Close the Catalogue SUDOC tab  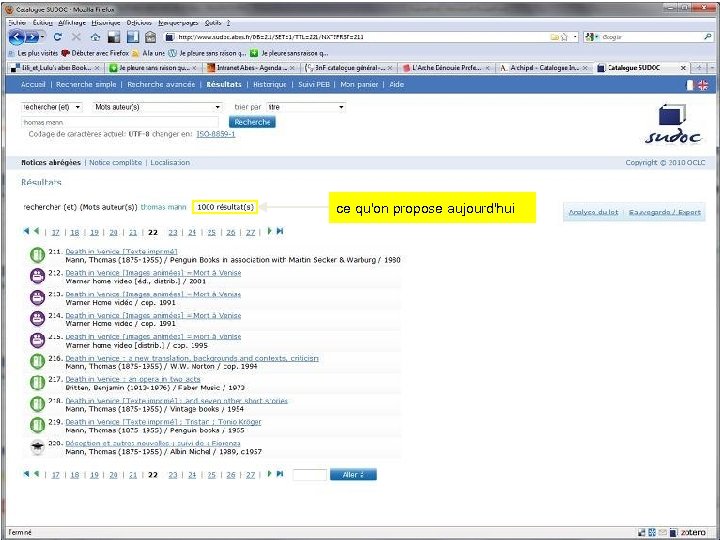pos(683,68)
